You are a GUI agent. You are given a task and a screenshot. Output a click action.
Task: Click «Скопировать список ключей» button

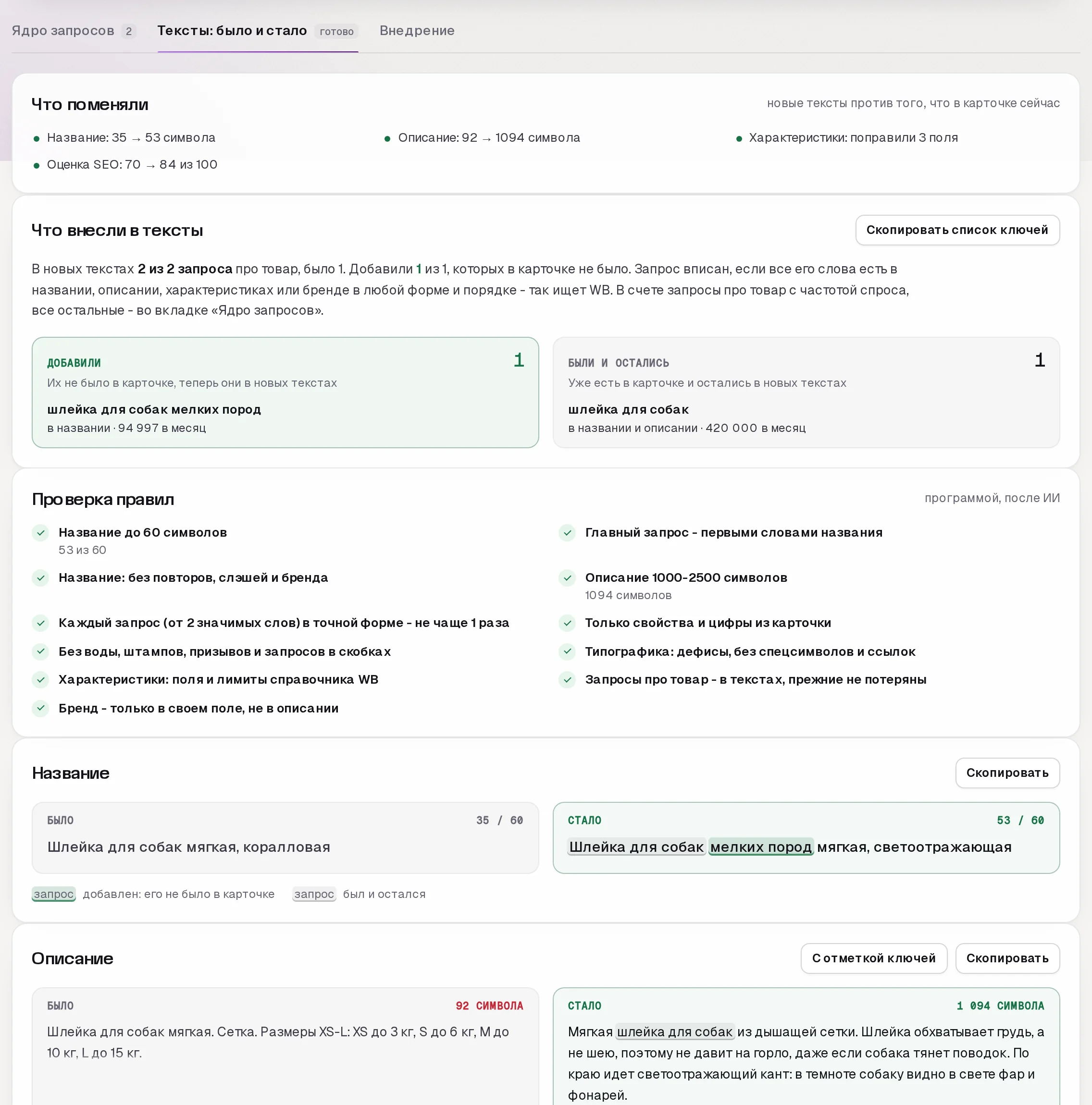click(957, 230)
